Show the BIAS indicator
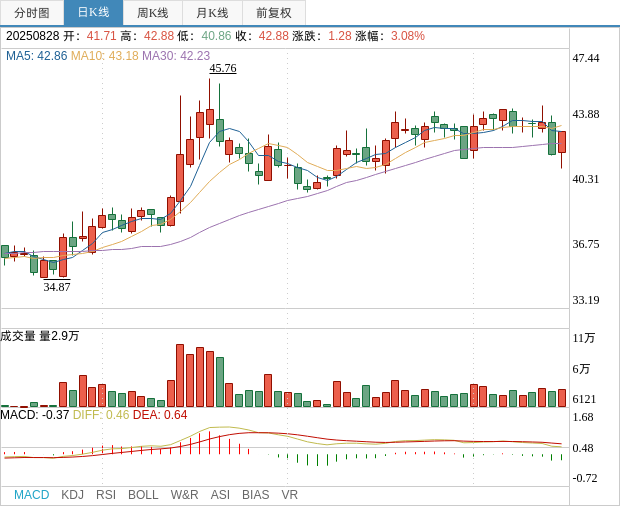 (255, 495)
